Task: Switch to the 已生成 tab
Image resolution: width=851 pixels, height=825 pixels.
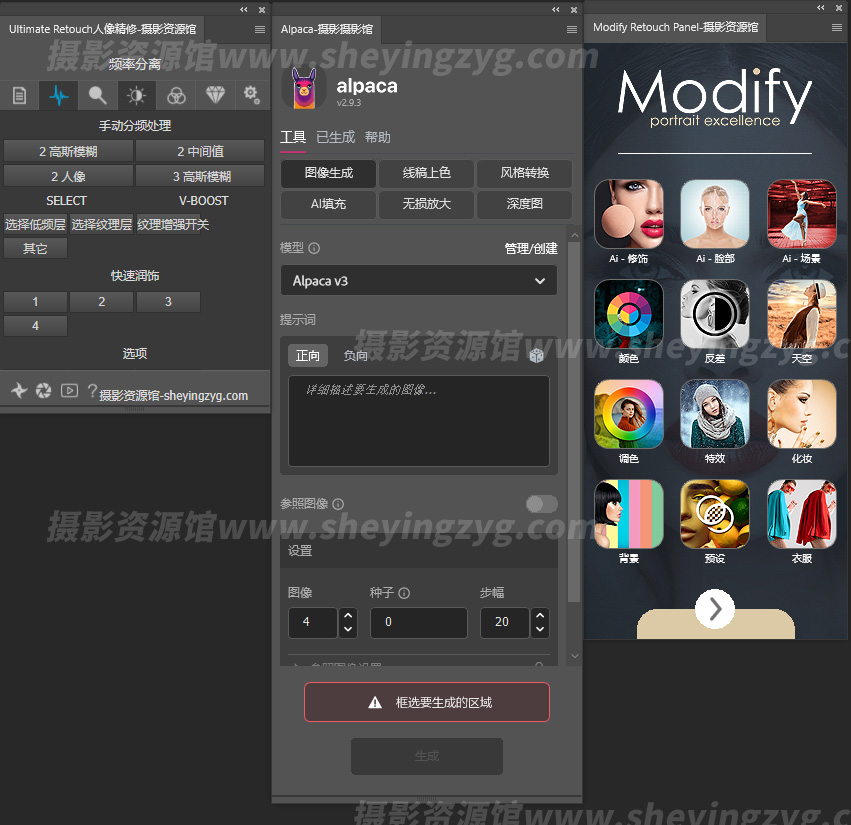Action: tap(335, 138)
